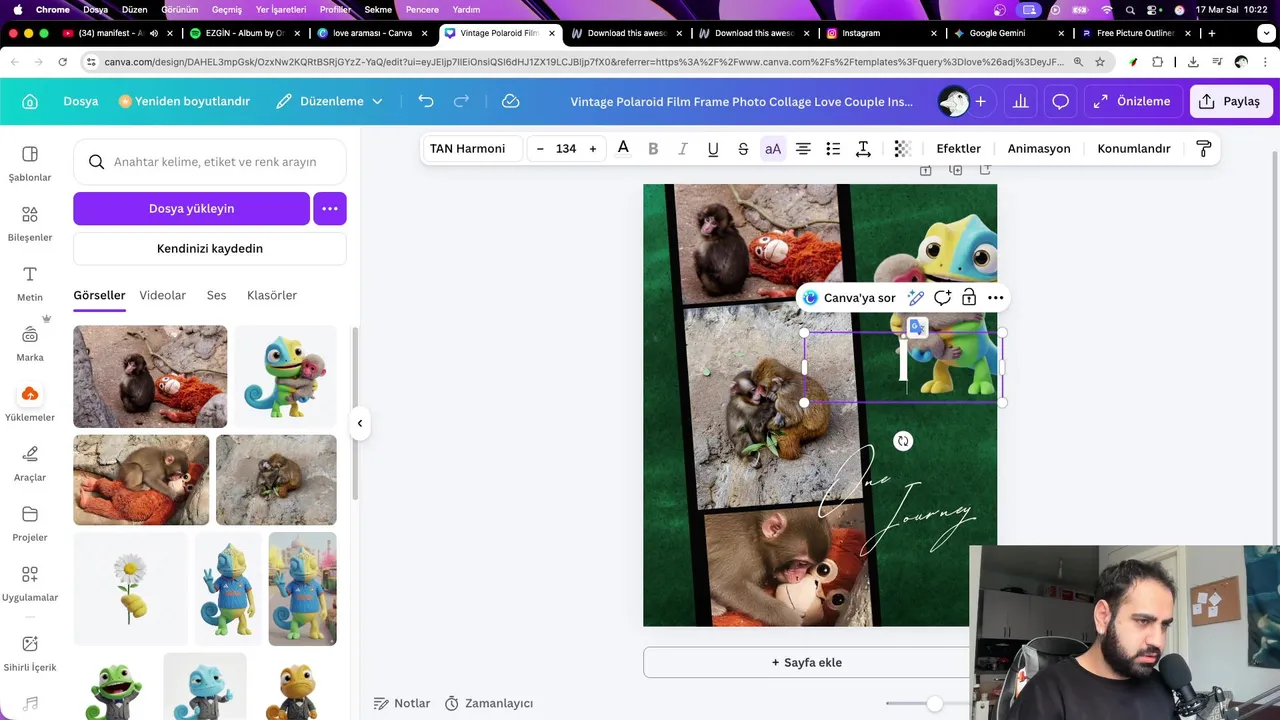The image size is (1280, 720).
Task: Toggle underline formatting
Action: [713, 148]
